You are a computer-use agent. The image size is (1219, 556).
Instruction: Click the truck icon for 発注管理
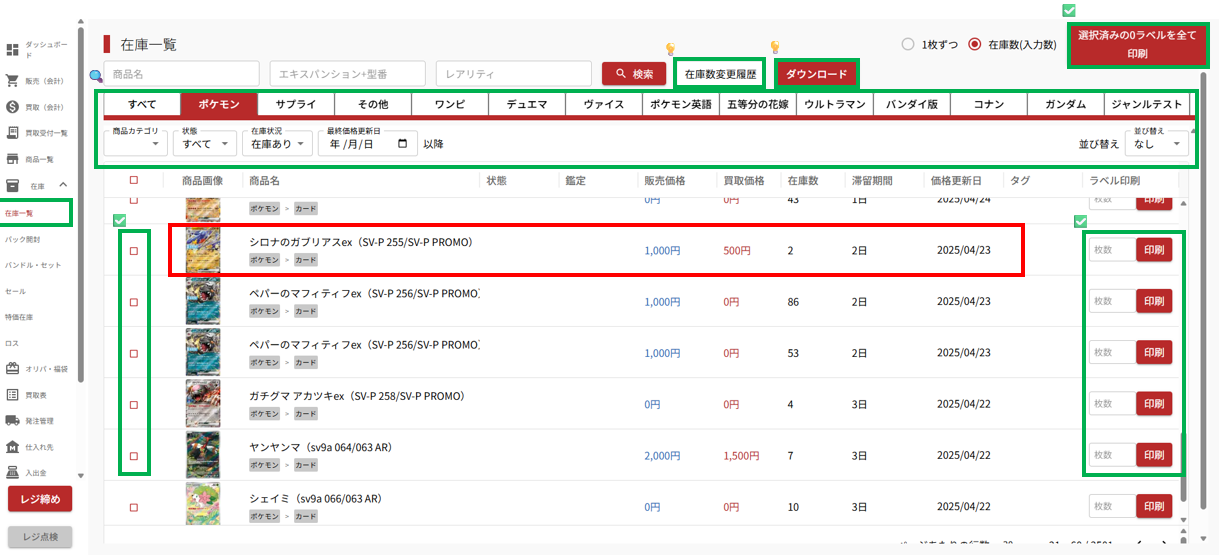point(12,421)
